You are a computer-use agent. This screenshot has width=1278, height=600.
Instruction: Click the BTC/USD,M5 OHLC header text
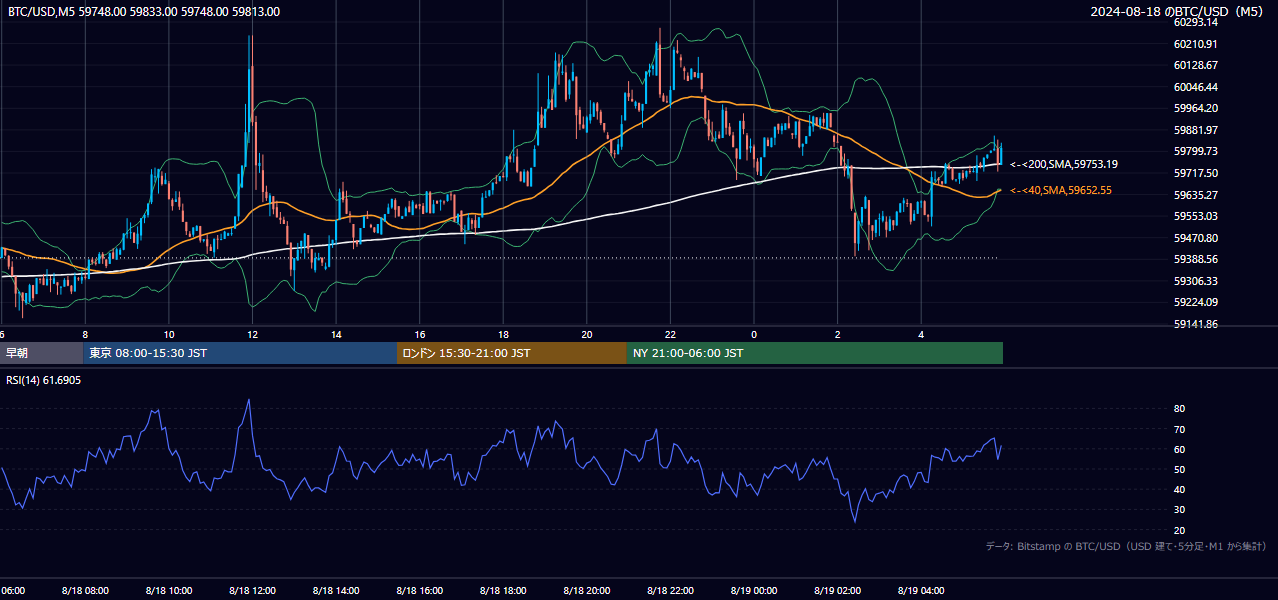[x=144, y=12]
